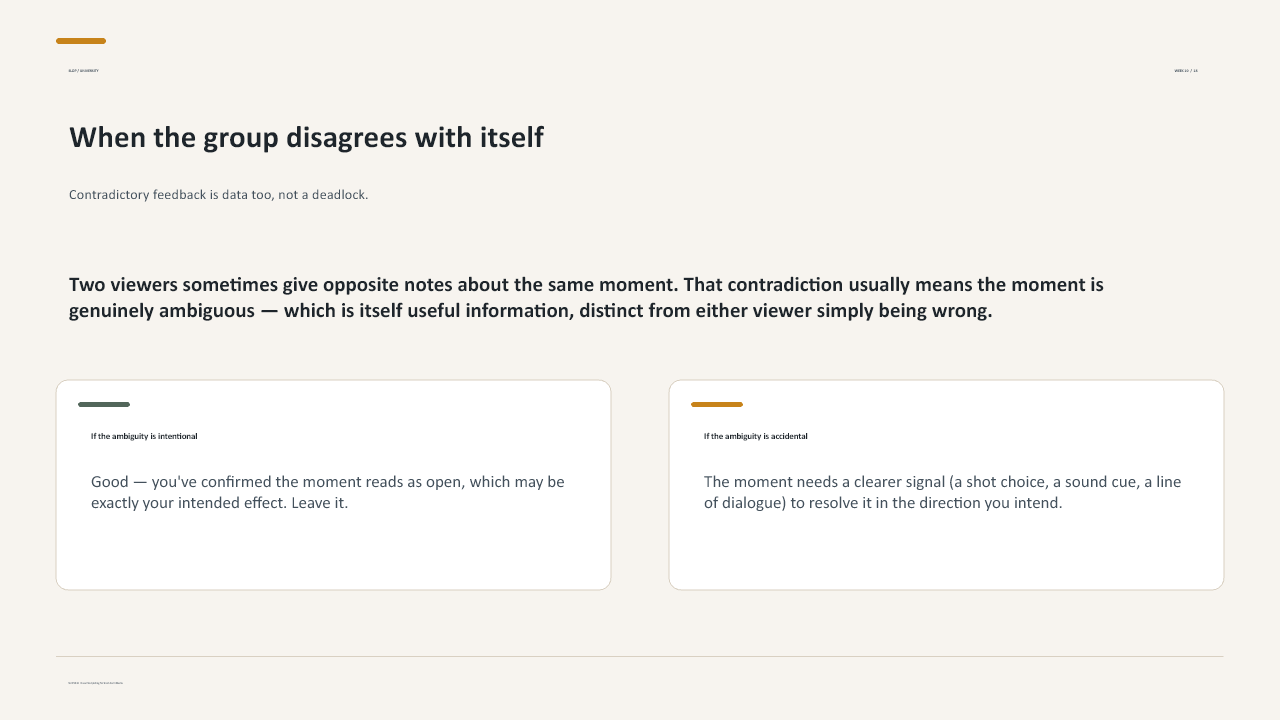Click the 'moment needs a clearer signal' text

click(942, 492)
